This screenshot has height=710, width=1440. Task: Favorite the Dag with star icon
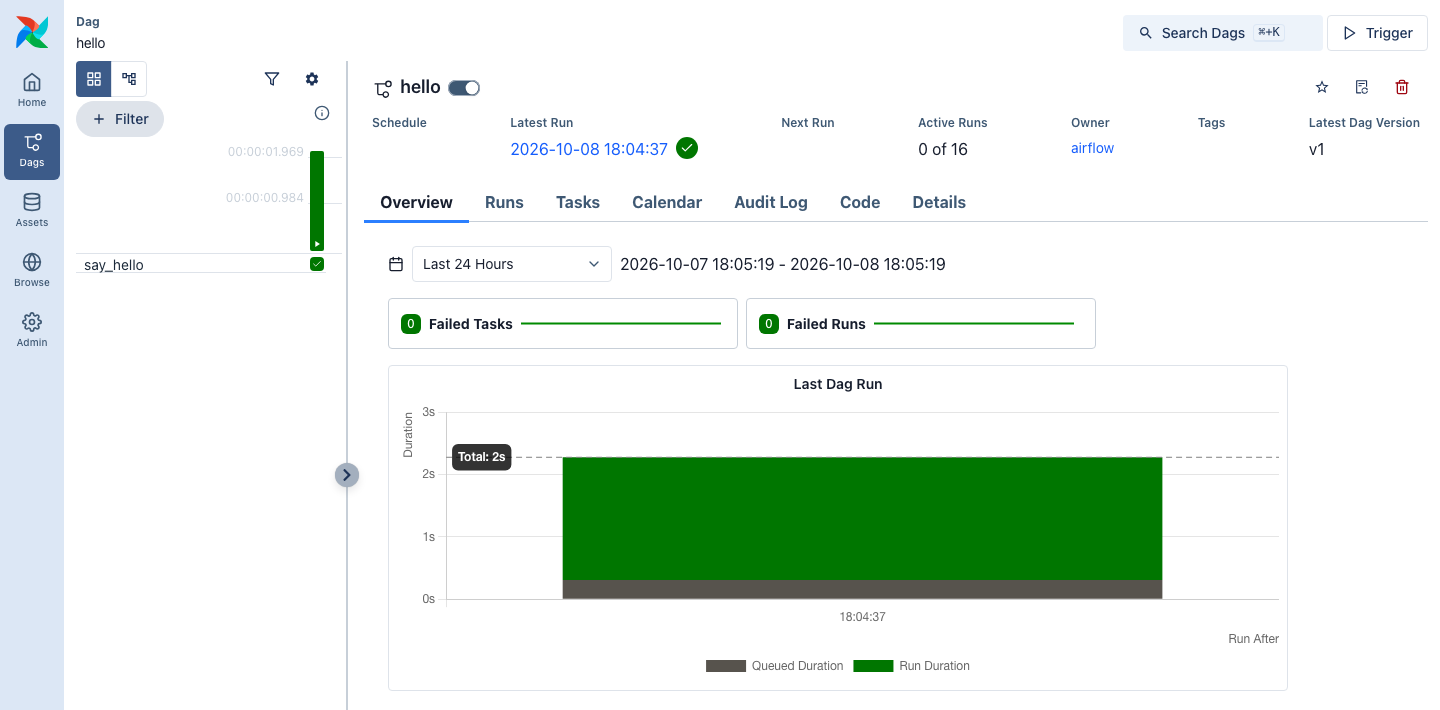[x=1322, y=88]
